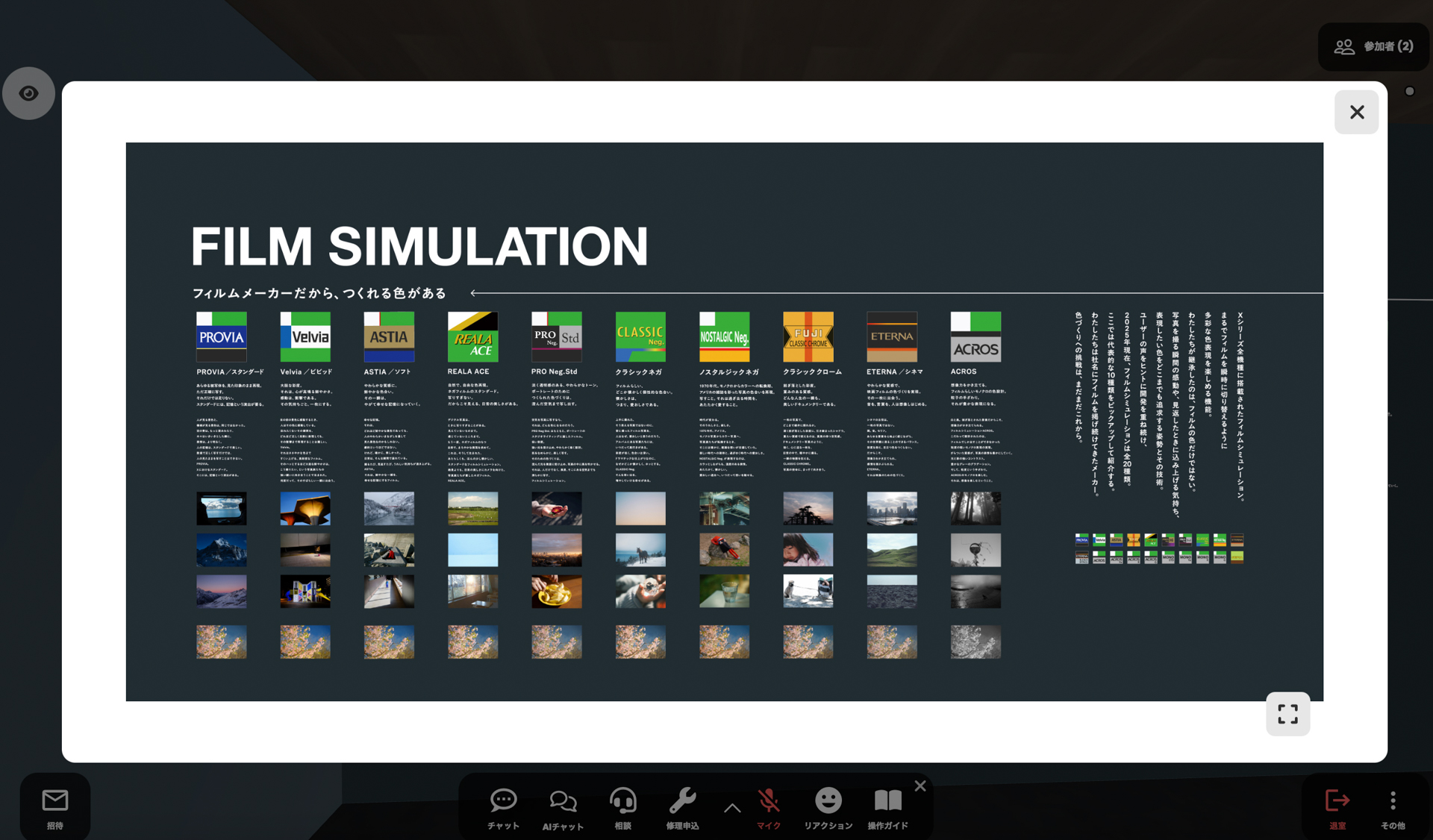Expand the 参加者 (2) participants list
This screenshot has height=840, width=1433.
(1373, 46)
